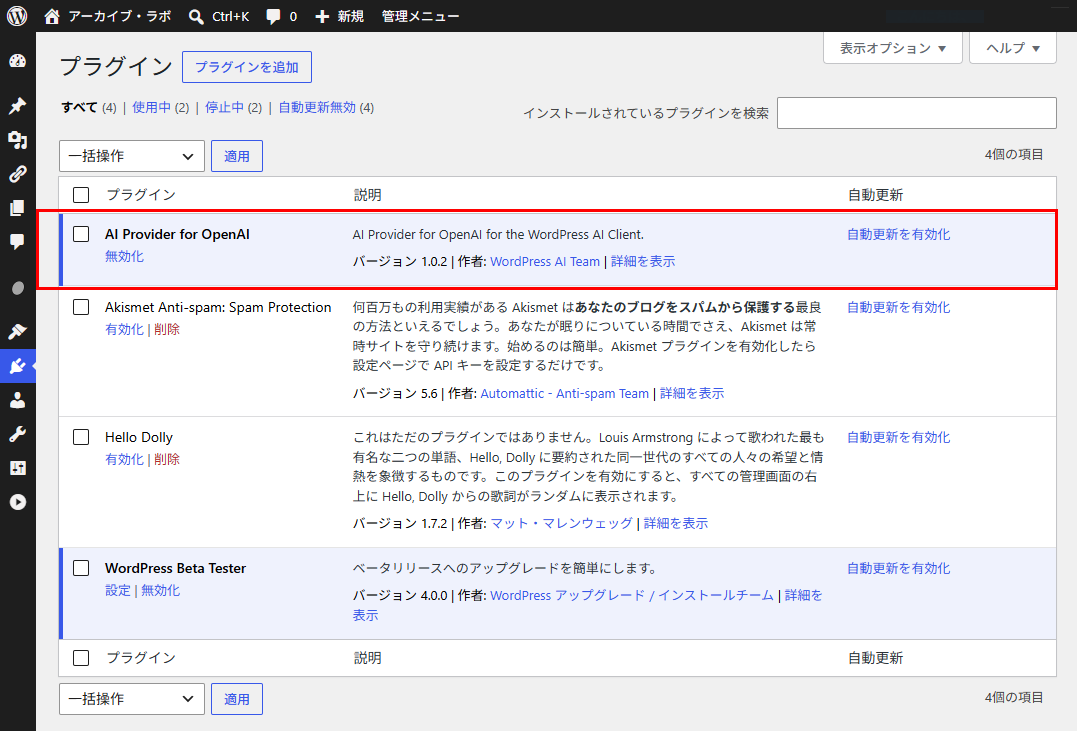1077x731 pixels.
Task: Expand the ヘルプ panel
Action: pyautogui.click(x=1012, y=48)
